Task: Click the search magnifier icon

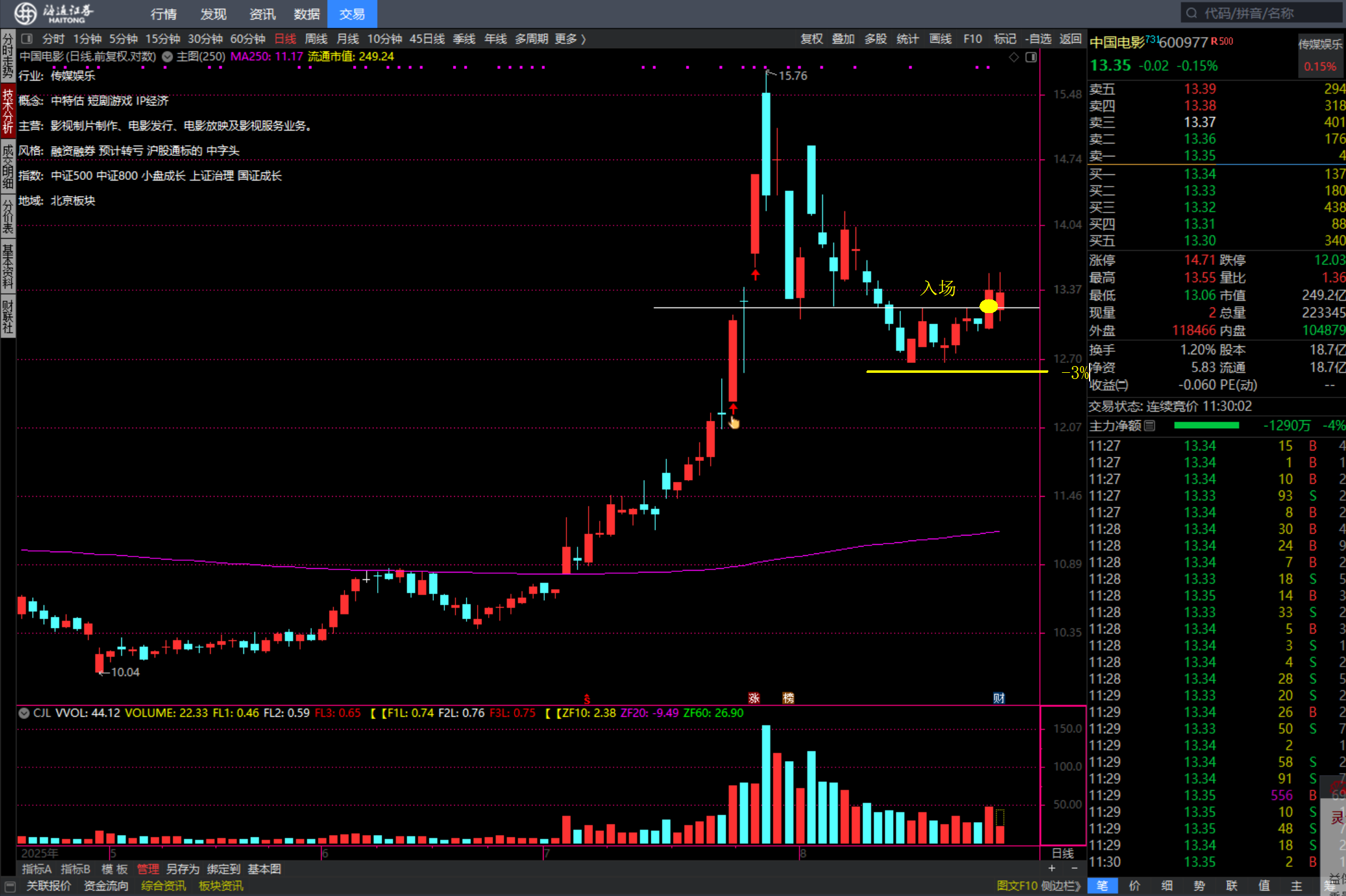Action: pos(1191,13)
